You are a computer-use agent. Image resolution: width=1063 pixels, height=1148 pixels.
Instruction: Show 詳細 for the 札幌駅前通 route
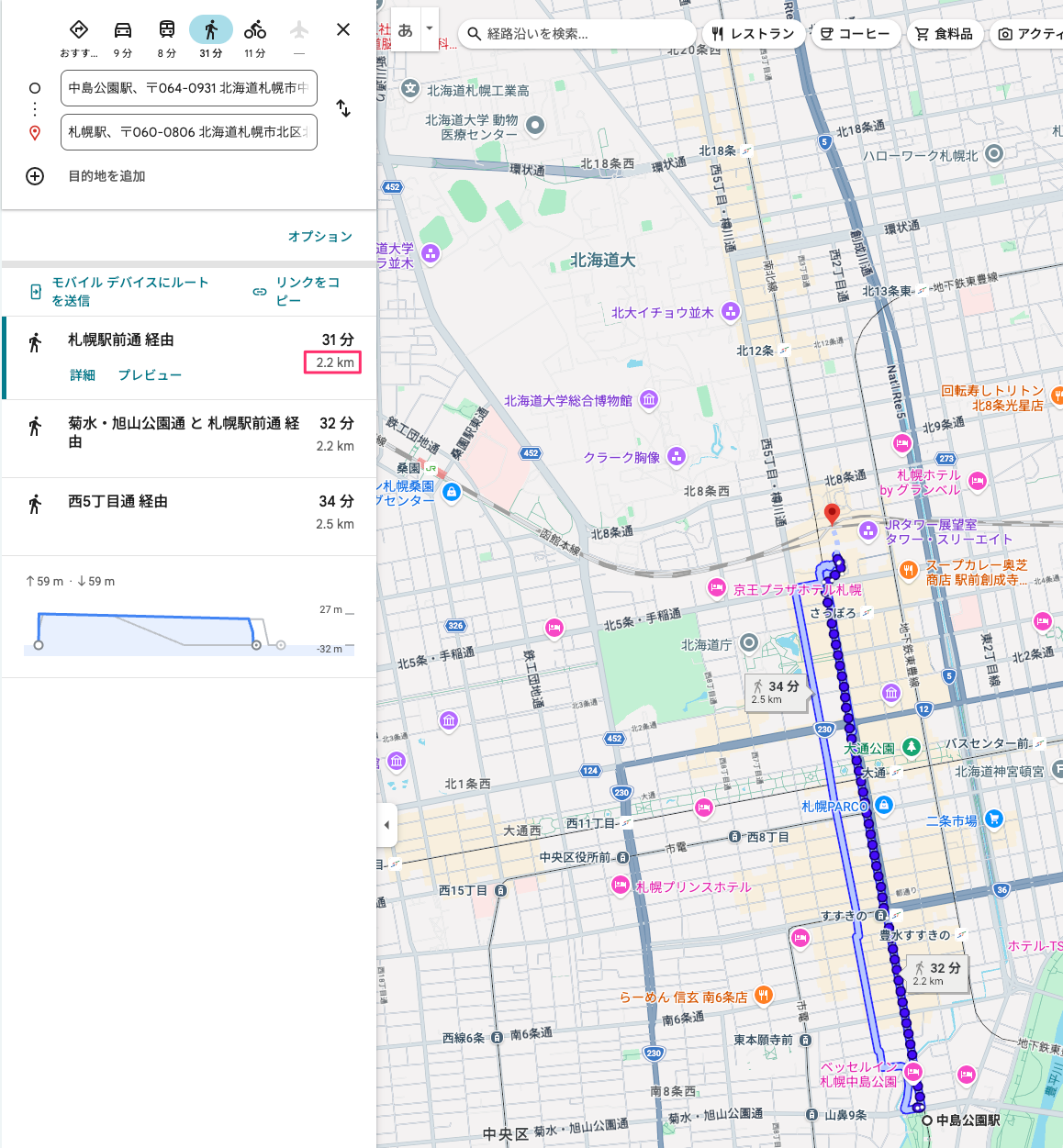pyautogui.click(x=82, y=374)
